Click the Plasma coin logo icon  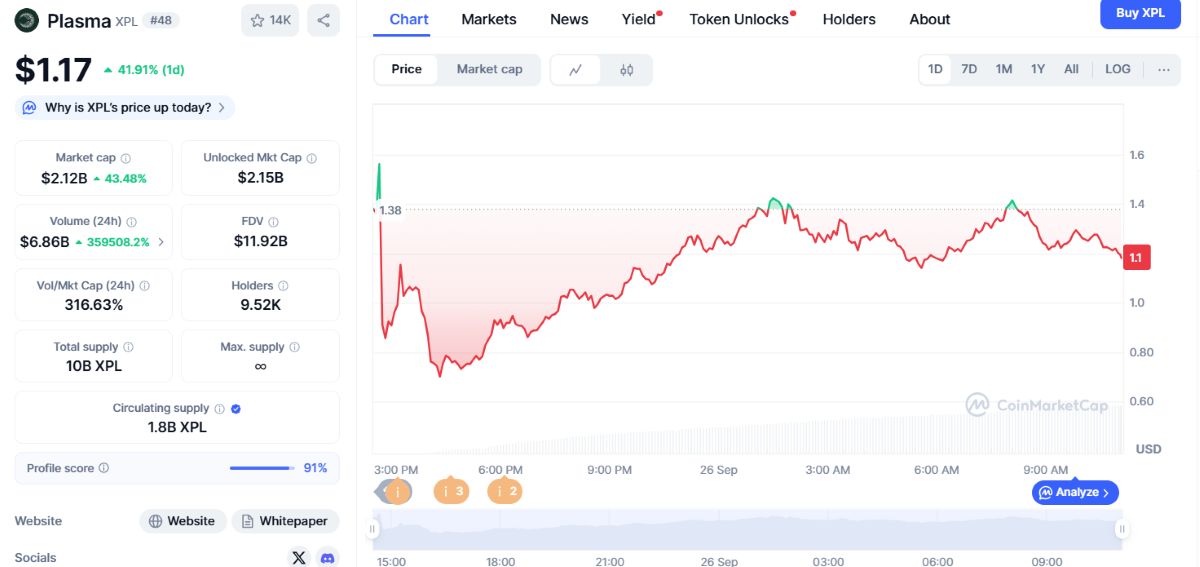click(26, 20)
